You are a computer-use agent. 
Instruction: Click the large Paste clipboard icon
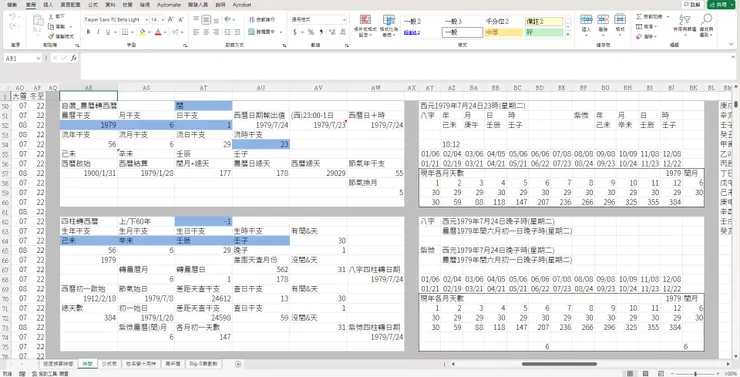tap(38, 21)
